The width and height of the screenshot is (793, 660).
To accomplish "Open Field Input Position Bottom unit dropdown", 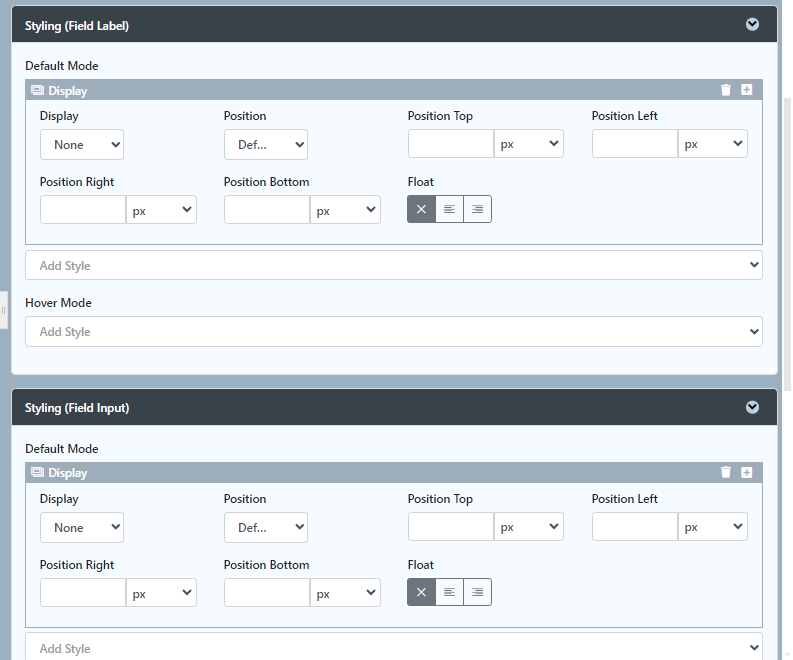I will [x=345, y=593].
